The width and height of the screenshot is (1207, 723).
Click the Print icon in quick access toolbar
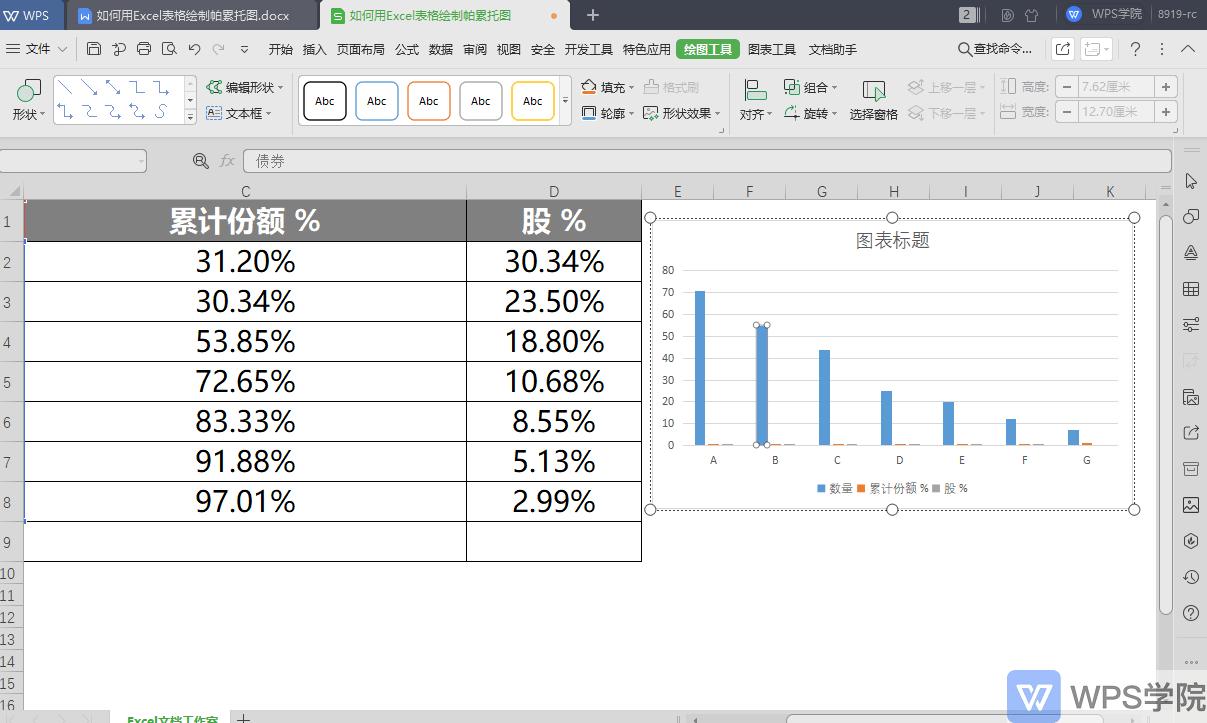[144, 48]
